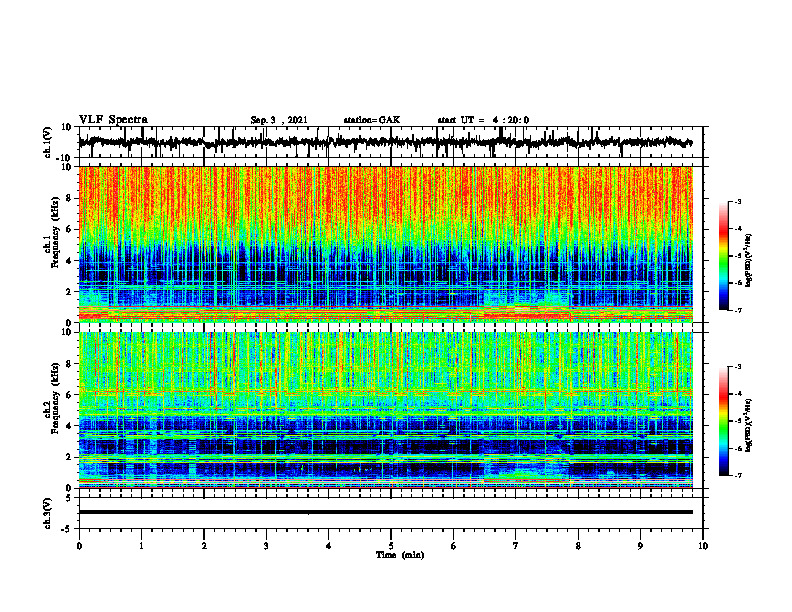Screen dimensions: 792x612
Task: Click the "2" kHz tick of ch.2 spectrogram
Action: pos(69,457)
